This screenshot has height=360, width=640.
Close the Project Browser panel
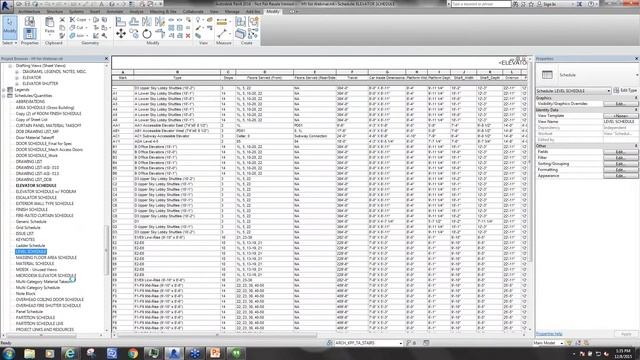(107, 59)
